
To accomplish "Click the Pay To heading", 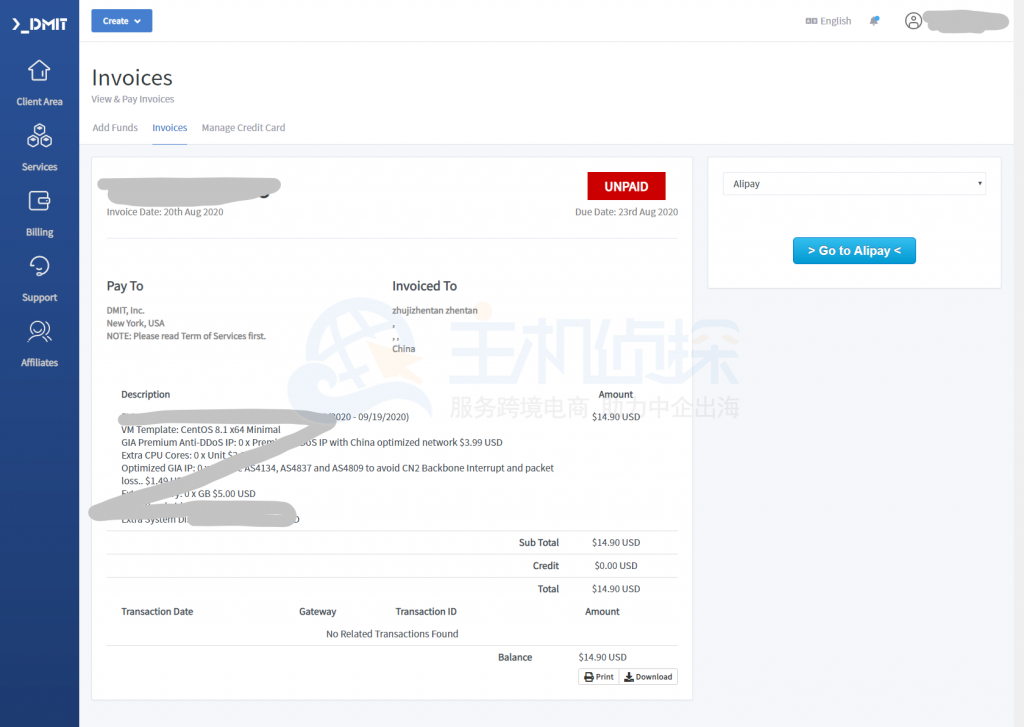I will pos(125,286).
